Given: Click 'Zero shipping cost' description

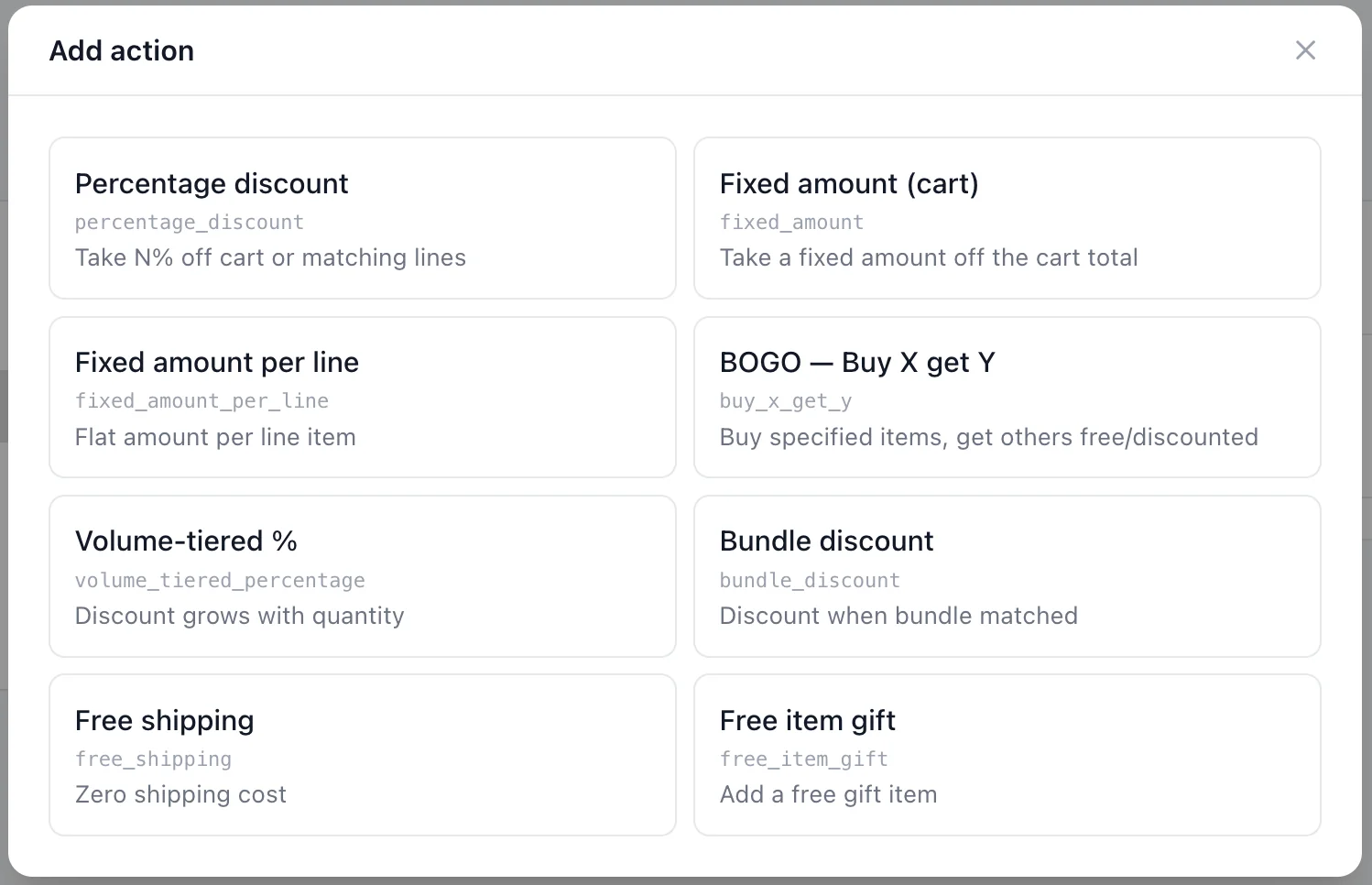Looking at the screenshot, I should [180, 794].
